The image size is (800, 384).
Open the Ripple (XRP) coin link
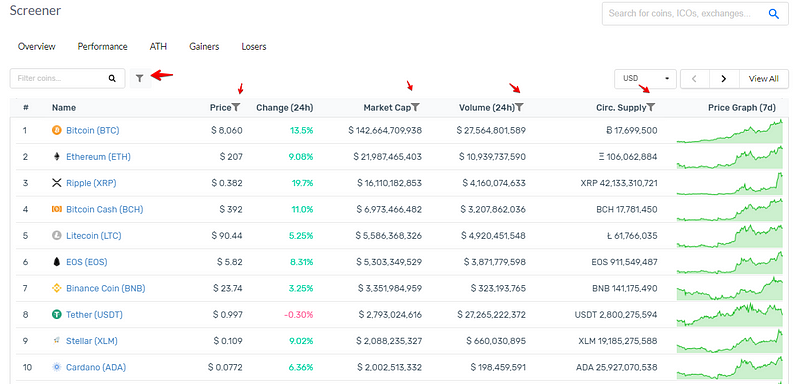pyautogui.click(x=91, y=183)
